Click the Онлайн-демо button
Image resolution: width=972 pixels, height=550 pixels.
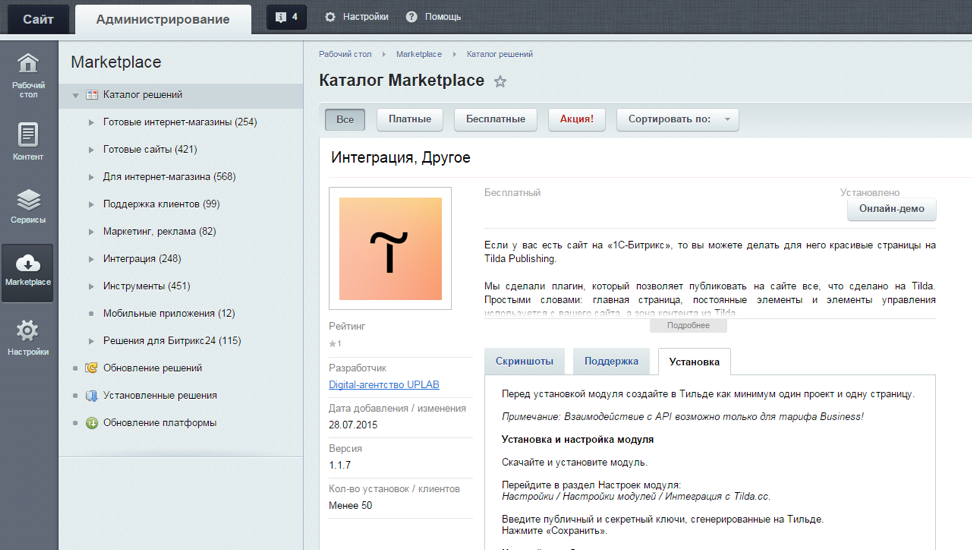coord(891,210)
